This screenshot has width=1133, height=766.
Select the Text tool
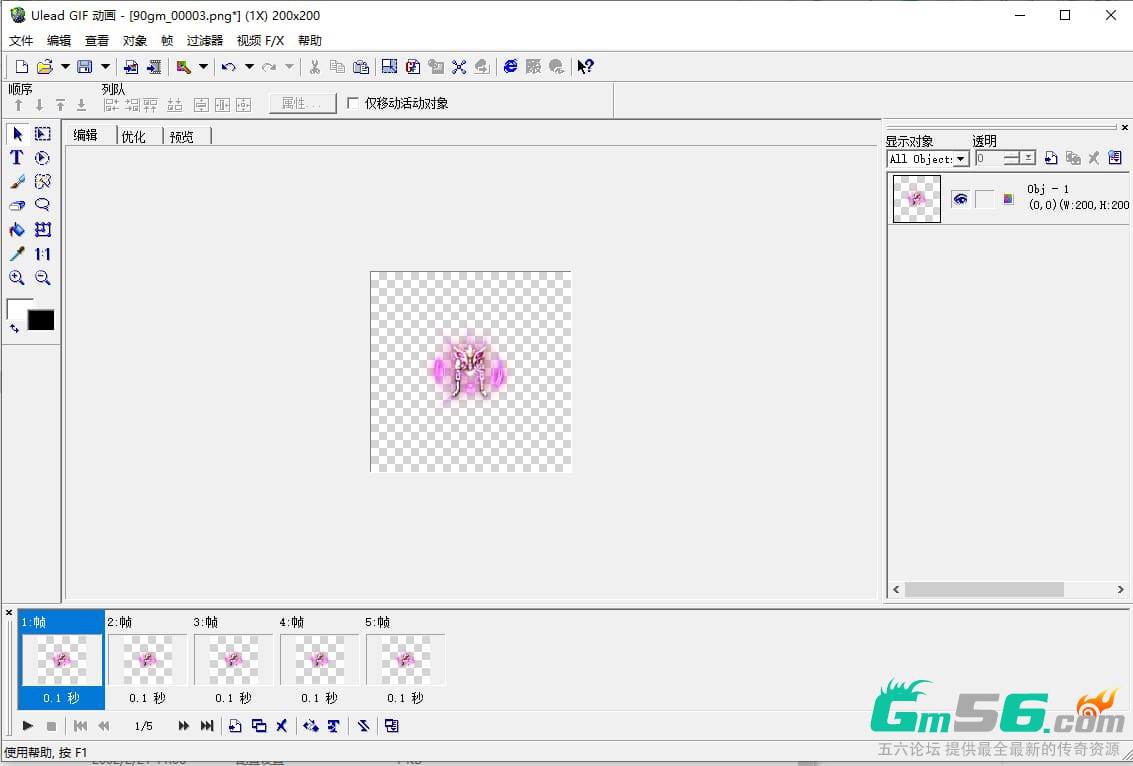point(16,158)
